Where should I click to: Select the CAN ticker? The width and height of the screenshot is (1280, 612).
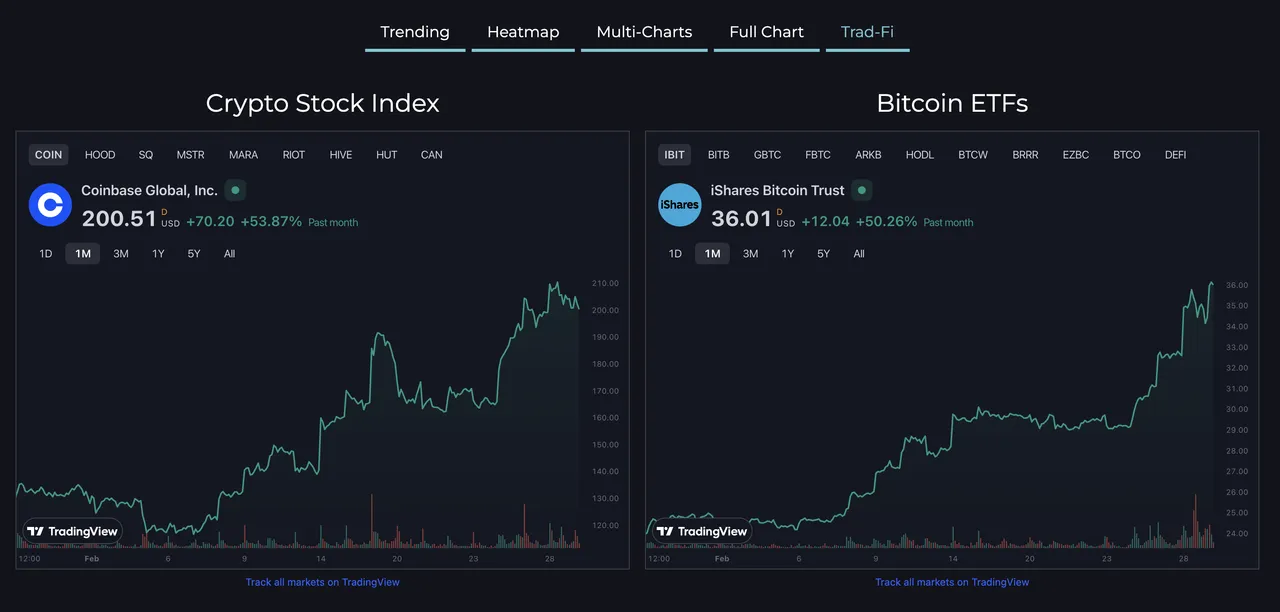click(431, 155)
